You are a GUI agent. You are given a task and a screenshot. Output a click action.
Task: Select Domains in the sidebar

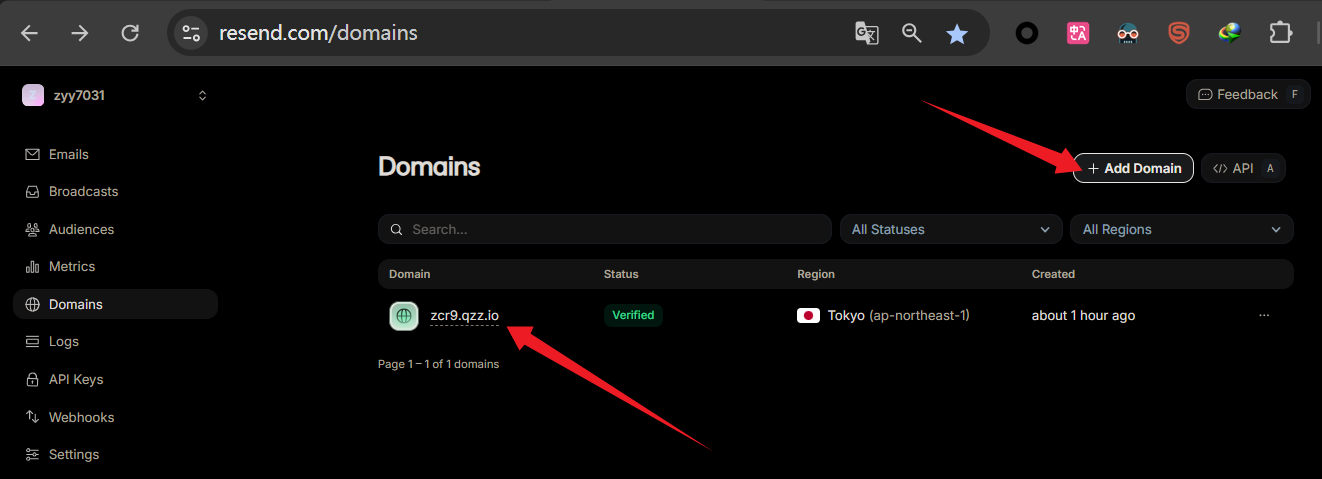tap(115, 304)
